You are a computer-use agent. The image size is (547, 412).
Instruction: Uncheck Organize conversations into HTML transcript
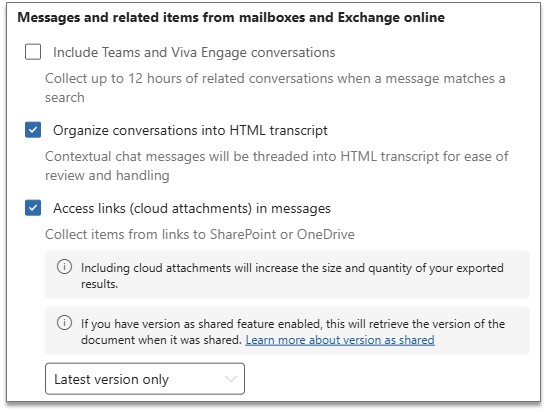33,130
